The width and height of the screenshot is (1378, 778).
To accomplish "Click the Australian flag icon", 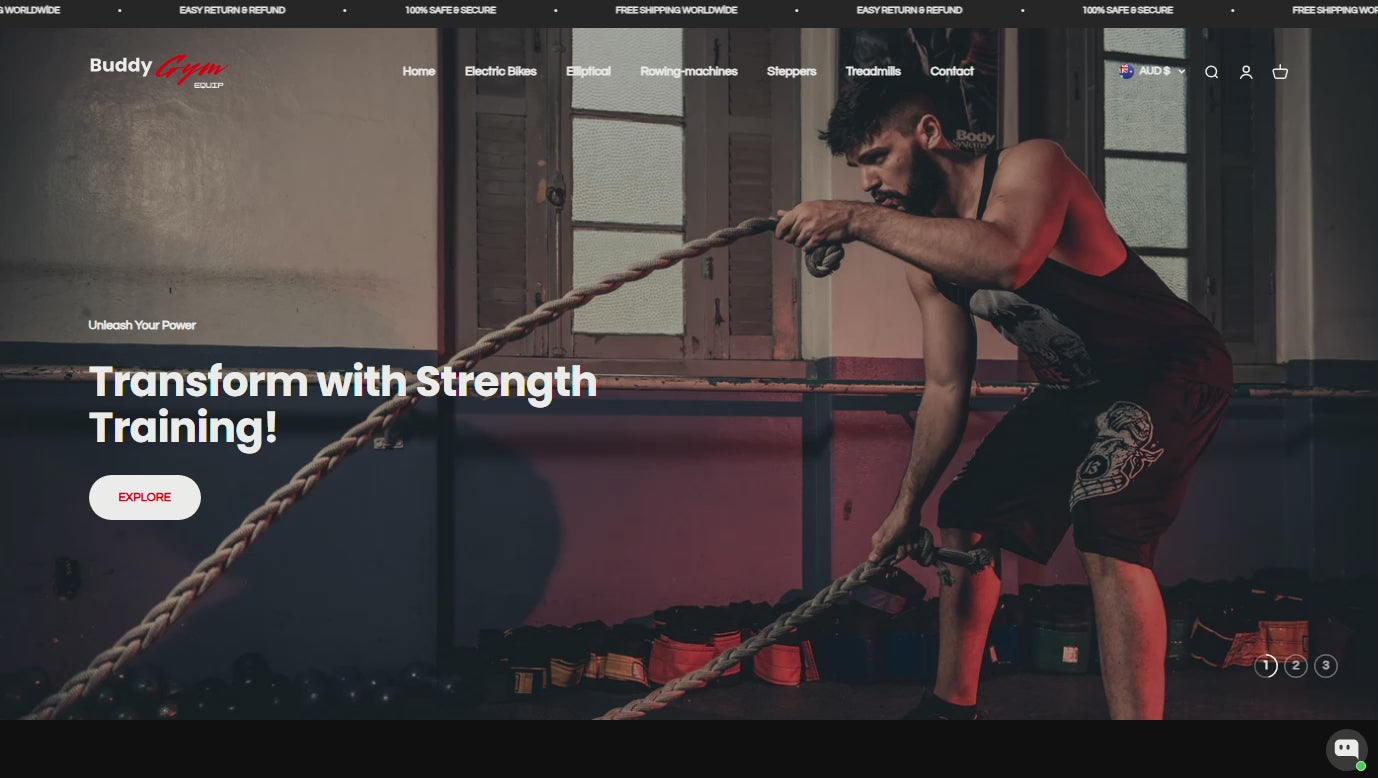I will (1126, 71).
